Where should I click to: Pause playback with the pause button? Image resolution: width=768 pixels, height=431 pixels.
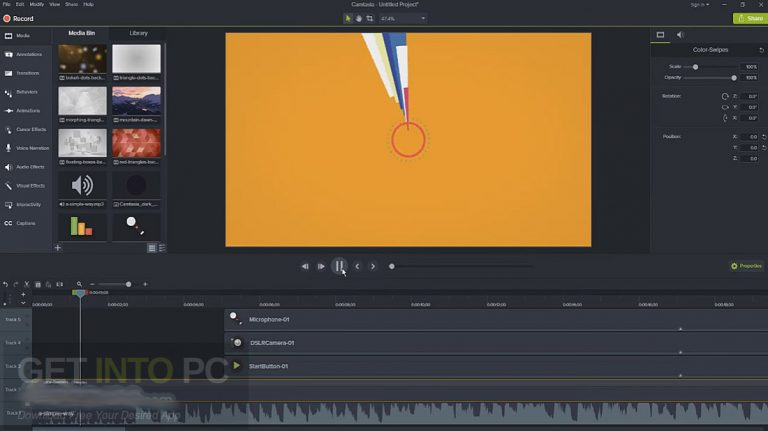click(339, 266)
